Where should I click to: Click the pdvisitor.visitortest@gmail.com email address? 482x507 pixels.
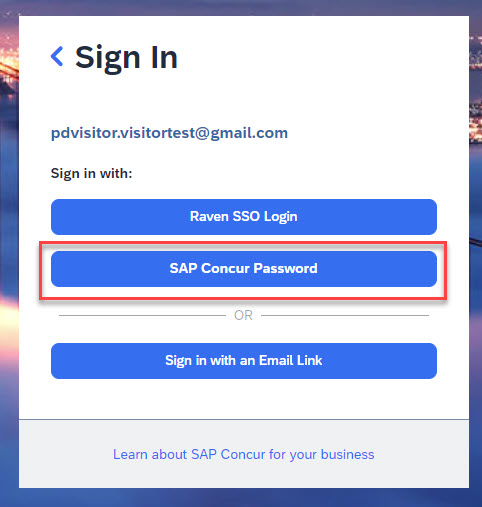(x=169, y=133)
